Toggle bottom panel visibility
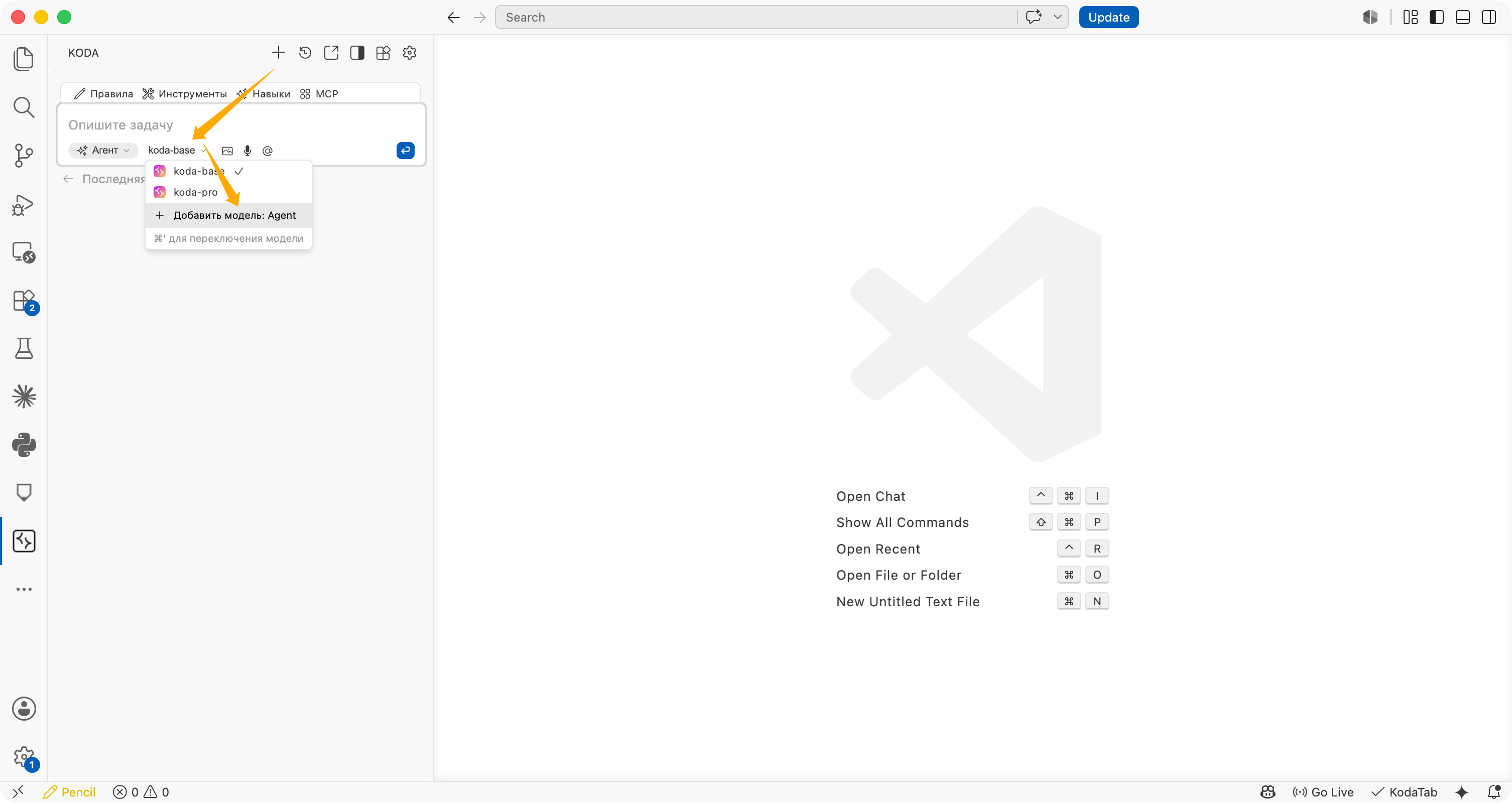 [1463, 17]
